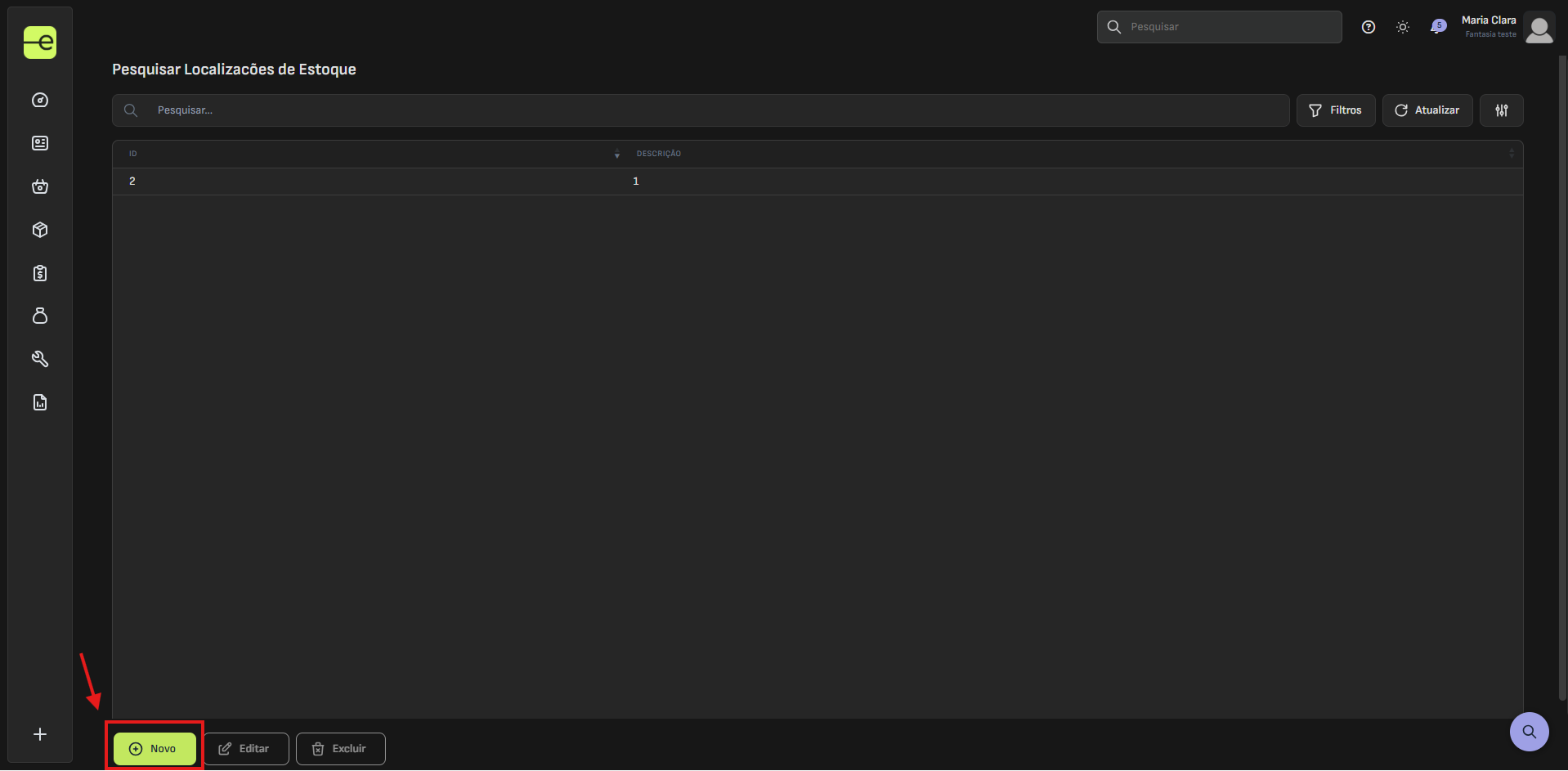Click the Filtros button
The image size is (1568, 771).
[x=1336, y=110]
